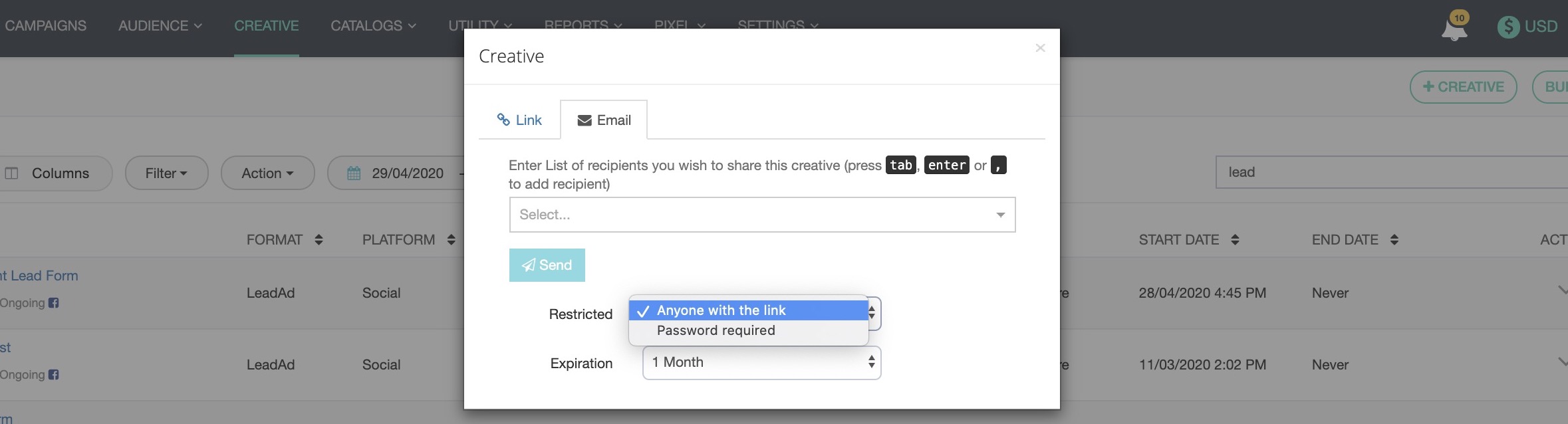Click the search field containing 'lead'

(x=1390, y=173)
